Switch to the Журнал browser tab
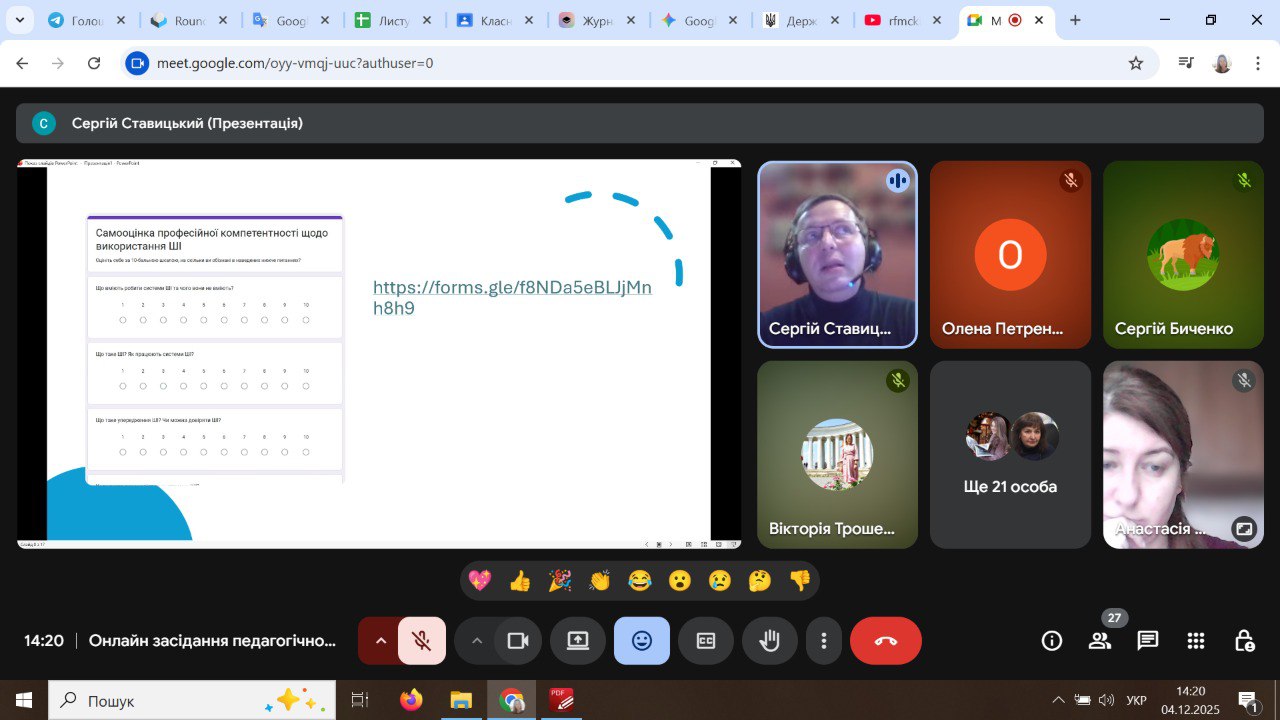The height and width of the screenshot is (720, 1280). 597,20
